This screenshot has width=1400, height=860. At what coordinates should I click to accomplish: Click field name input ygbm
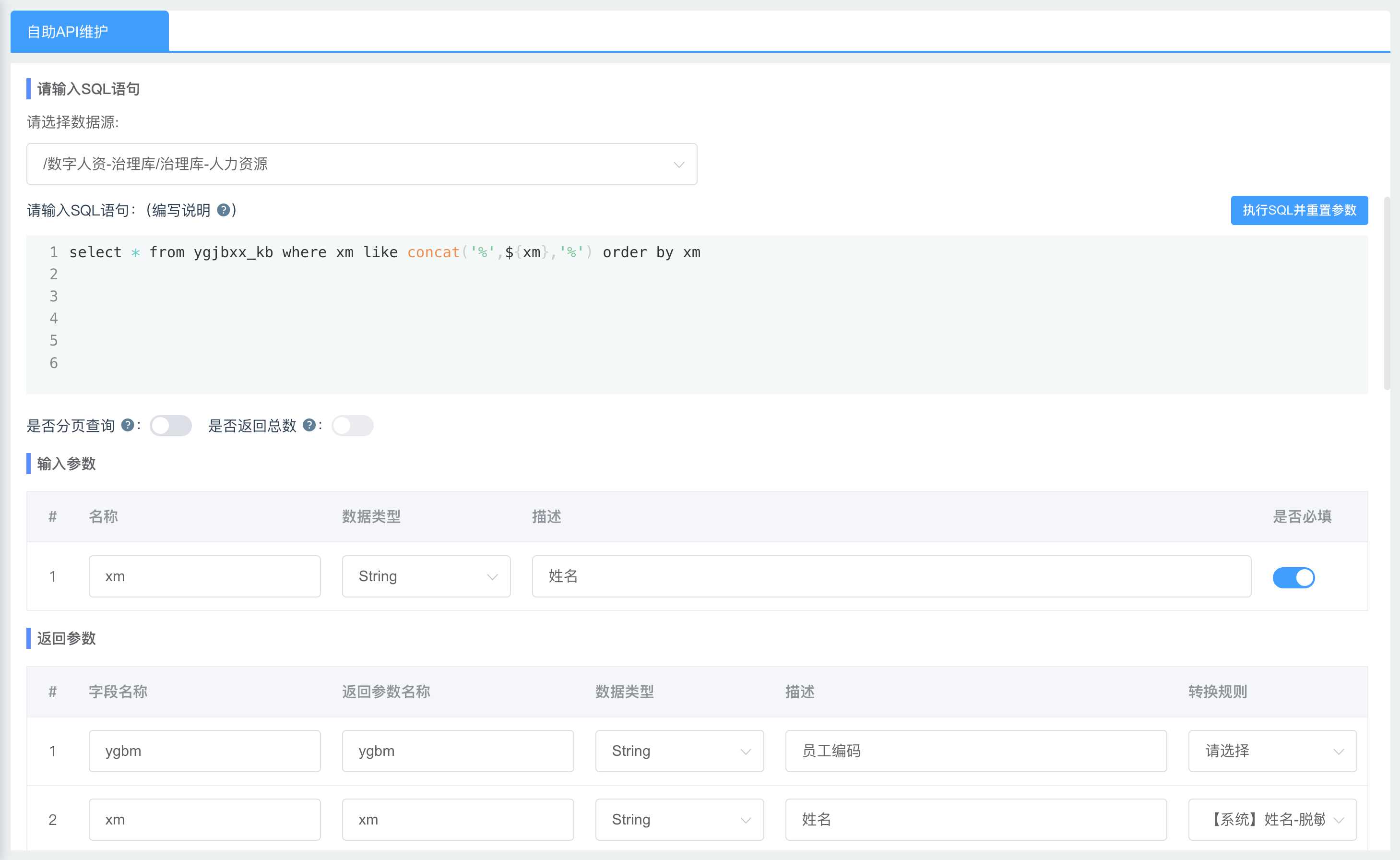point(205,751)
